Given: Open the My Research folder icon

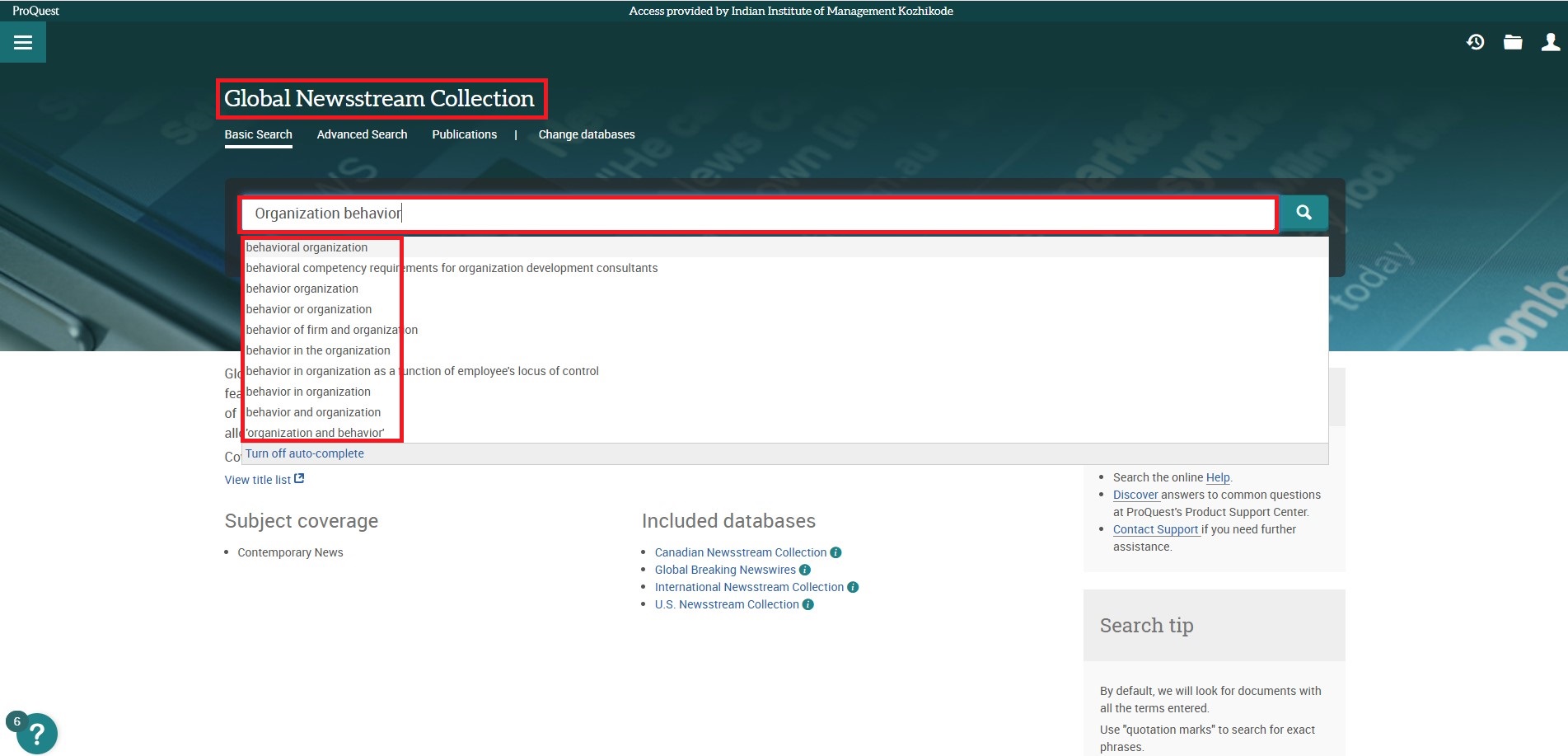Looking at the screenshot, I should (1513, 42).
